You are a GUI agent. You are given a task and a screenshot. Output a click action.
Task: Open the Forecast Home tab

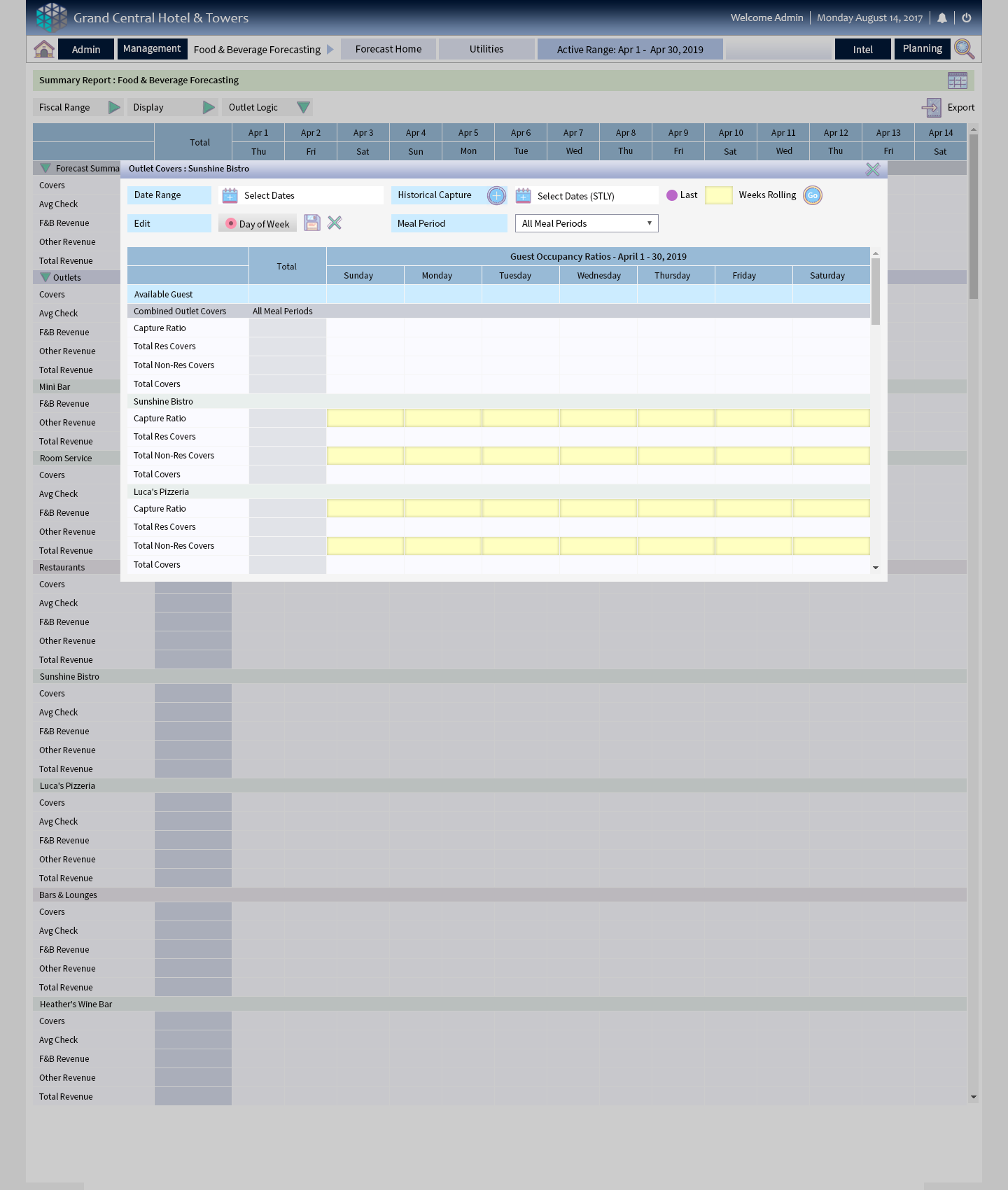point(388,49)
